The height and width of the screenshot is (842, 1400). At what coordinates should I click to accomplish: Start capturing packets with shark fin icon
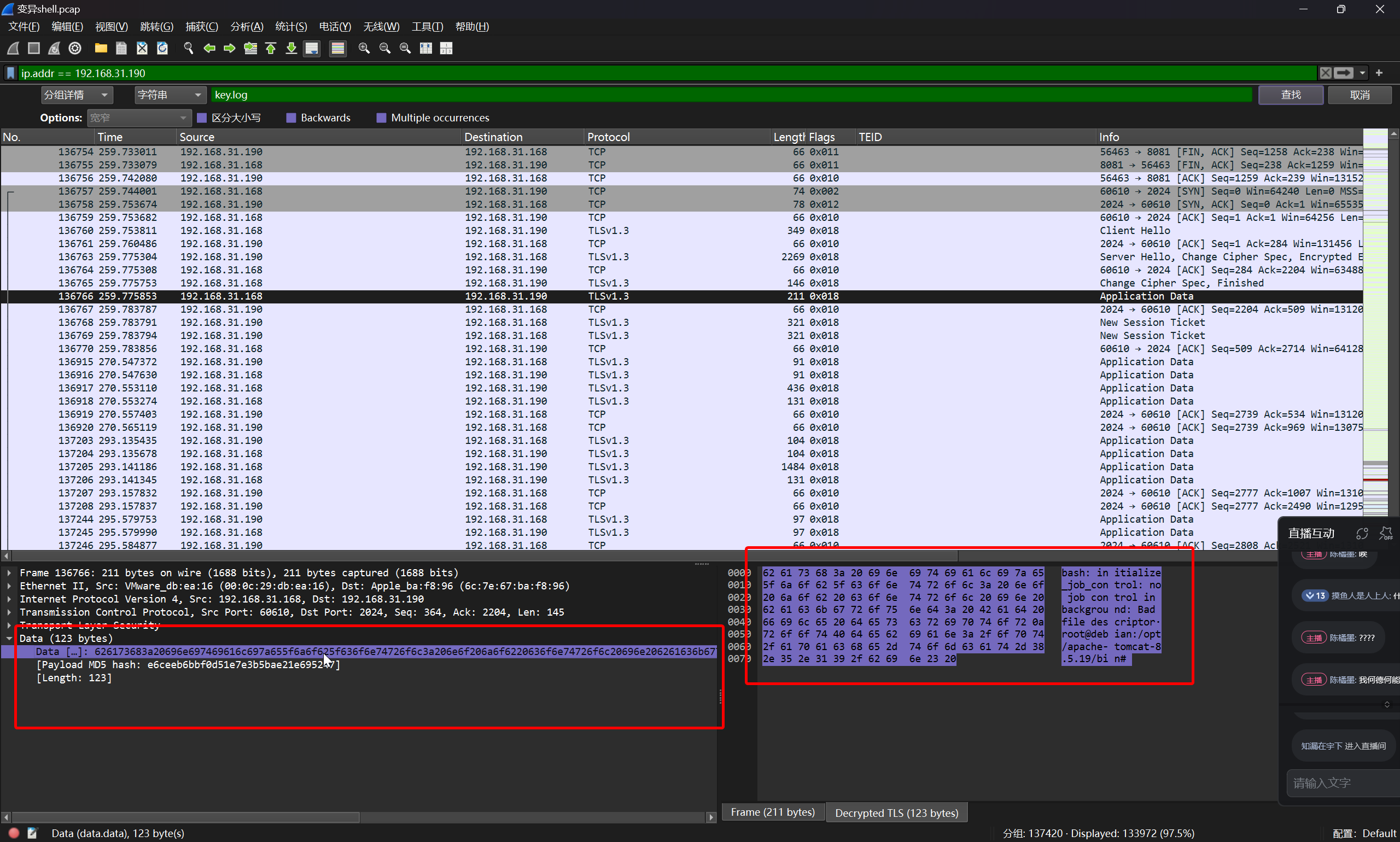click(13, 48)
